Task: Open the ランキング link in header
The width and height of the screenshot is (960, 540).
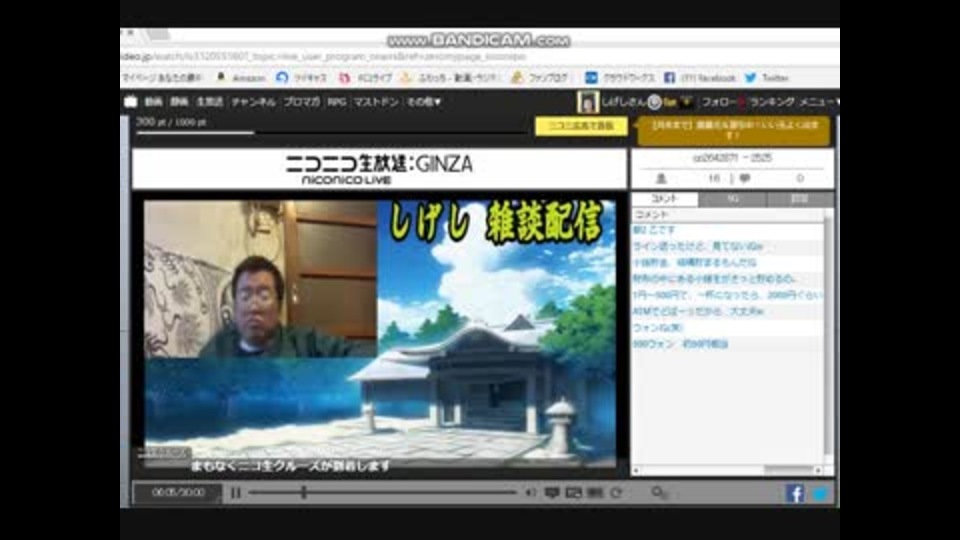Action: point(771,102)
